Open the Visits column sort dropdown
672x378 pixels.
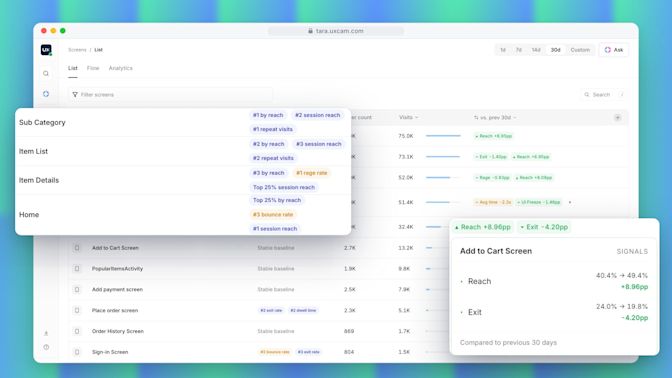point(408,117)
